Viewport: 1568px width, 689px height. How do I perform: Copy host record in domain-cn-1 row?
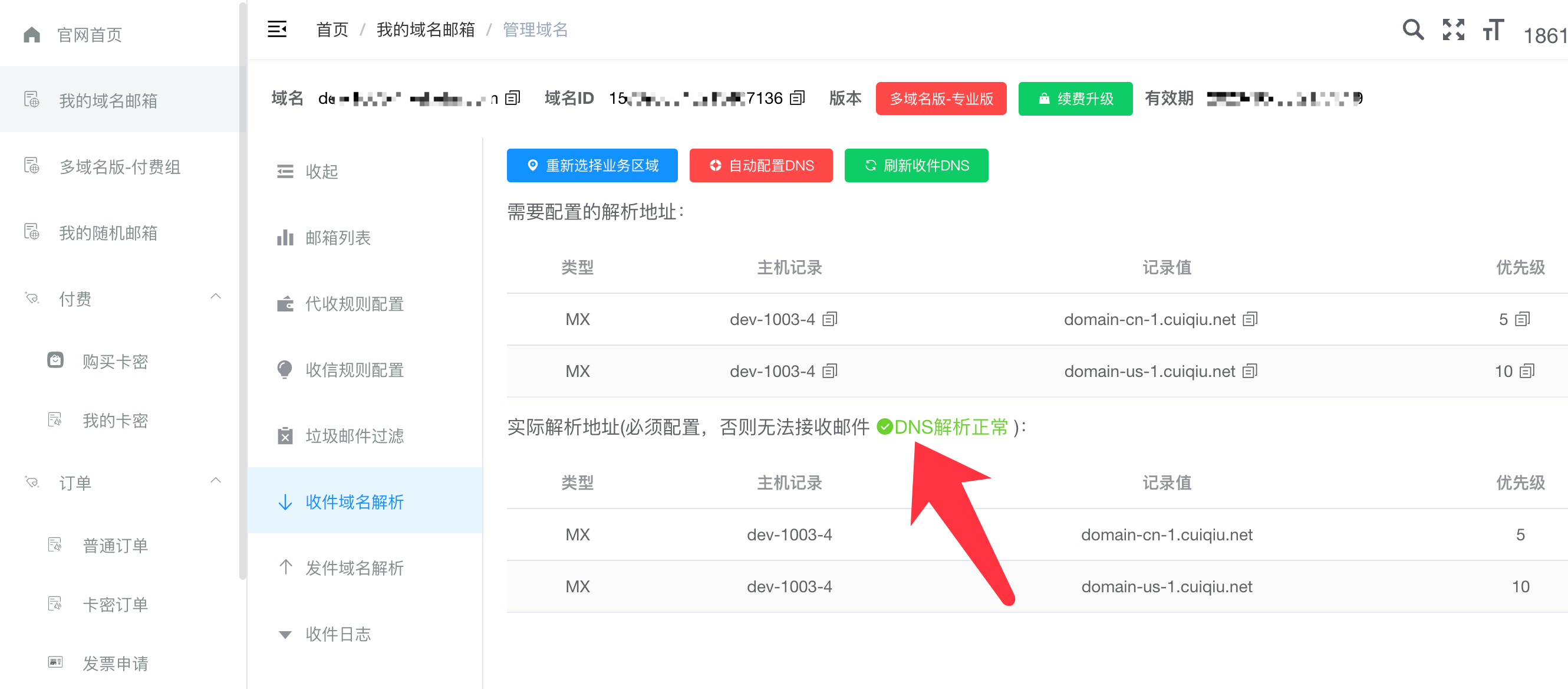tap(829, 319)
